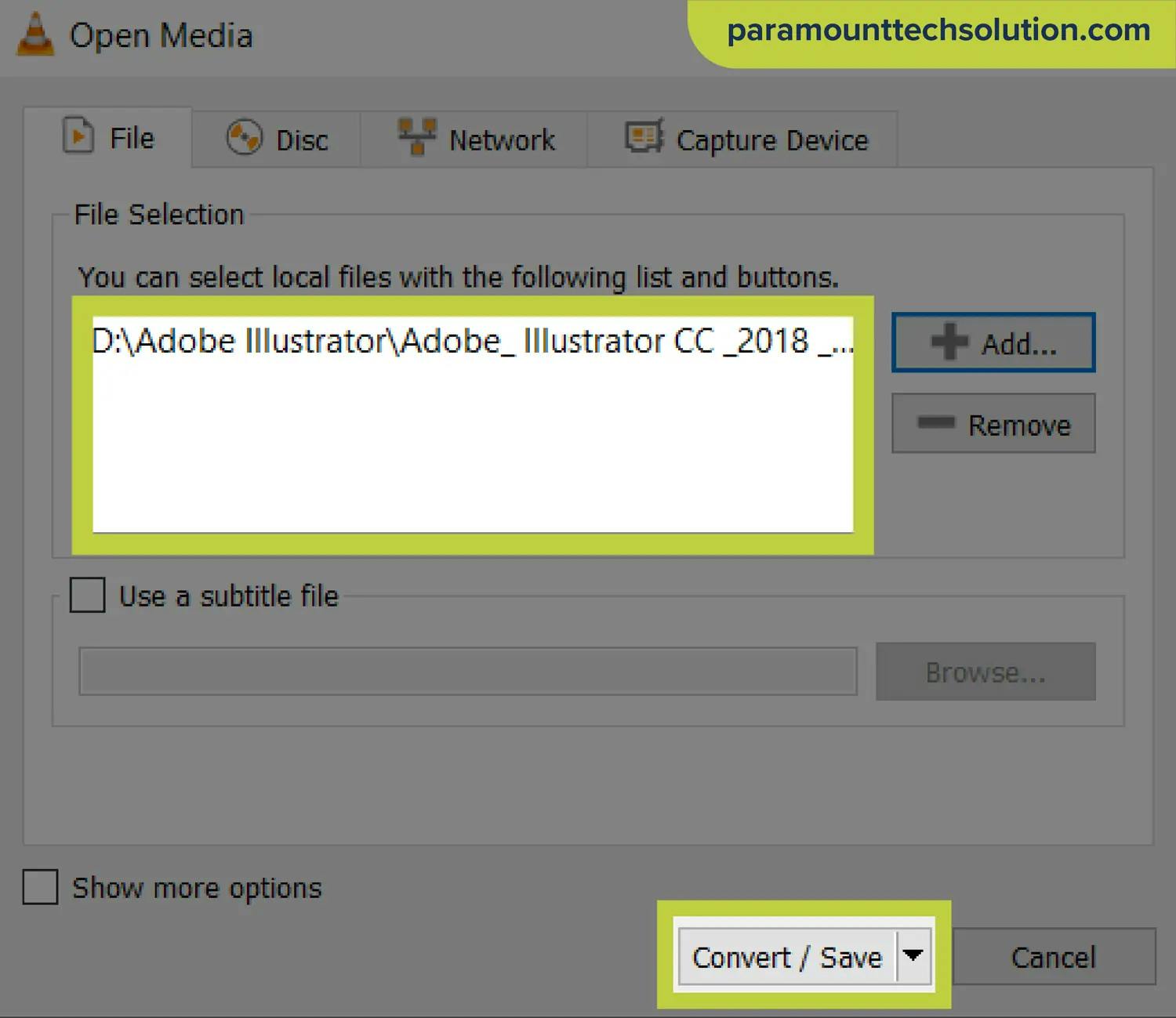
Task: Switch to the Disc tab
Action: coord(277,139)
